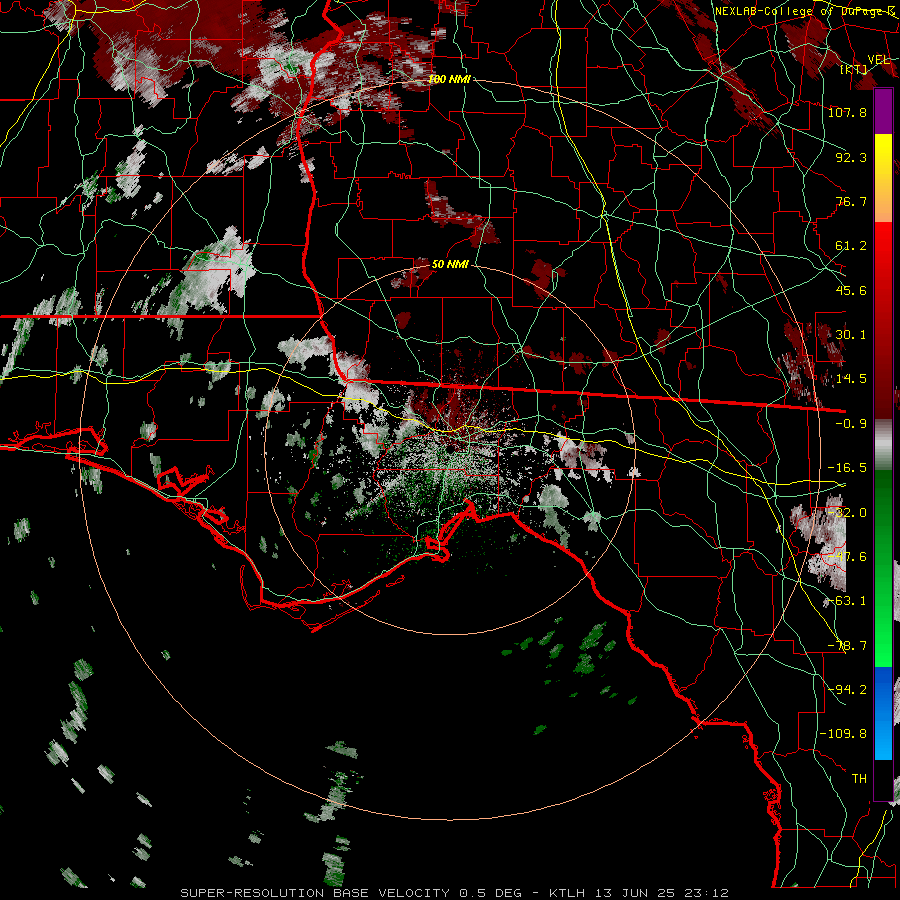Click the 23:12 timestamp in the caption
Viewport: 900px width, 900px height.
(708, 893)
